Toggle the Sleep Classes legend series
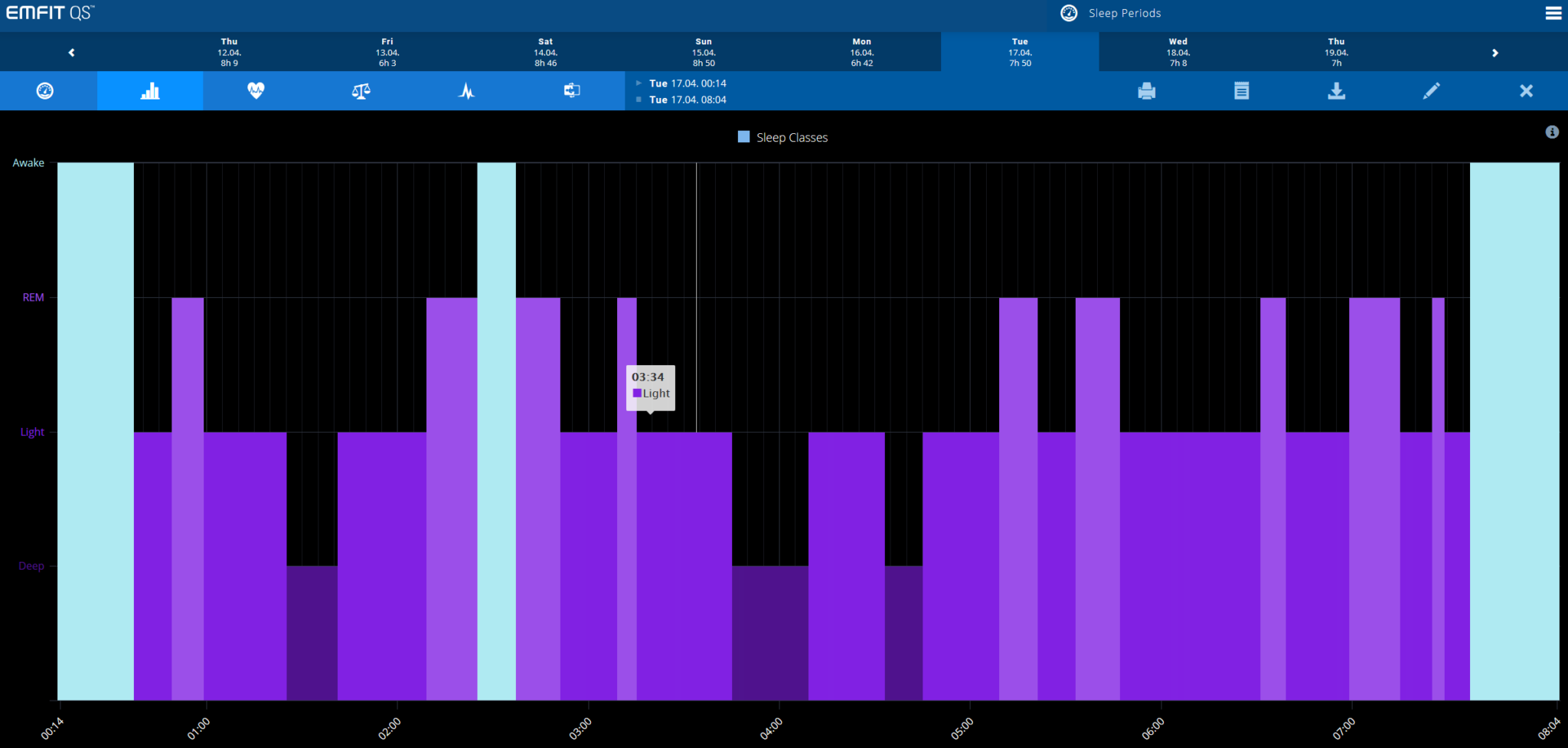Viewport: 1568px width, 748px height. pyautogui.click(x=782, y=138)
